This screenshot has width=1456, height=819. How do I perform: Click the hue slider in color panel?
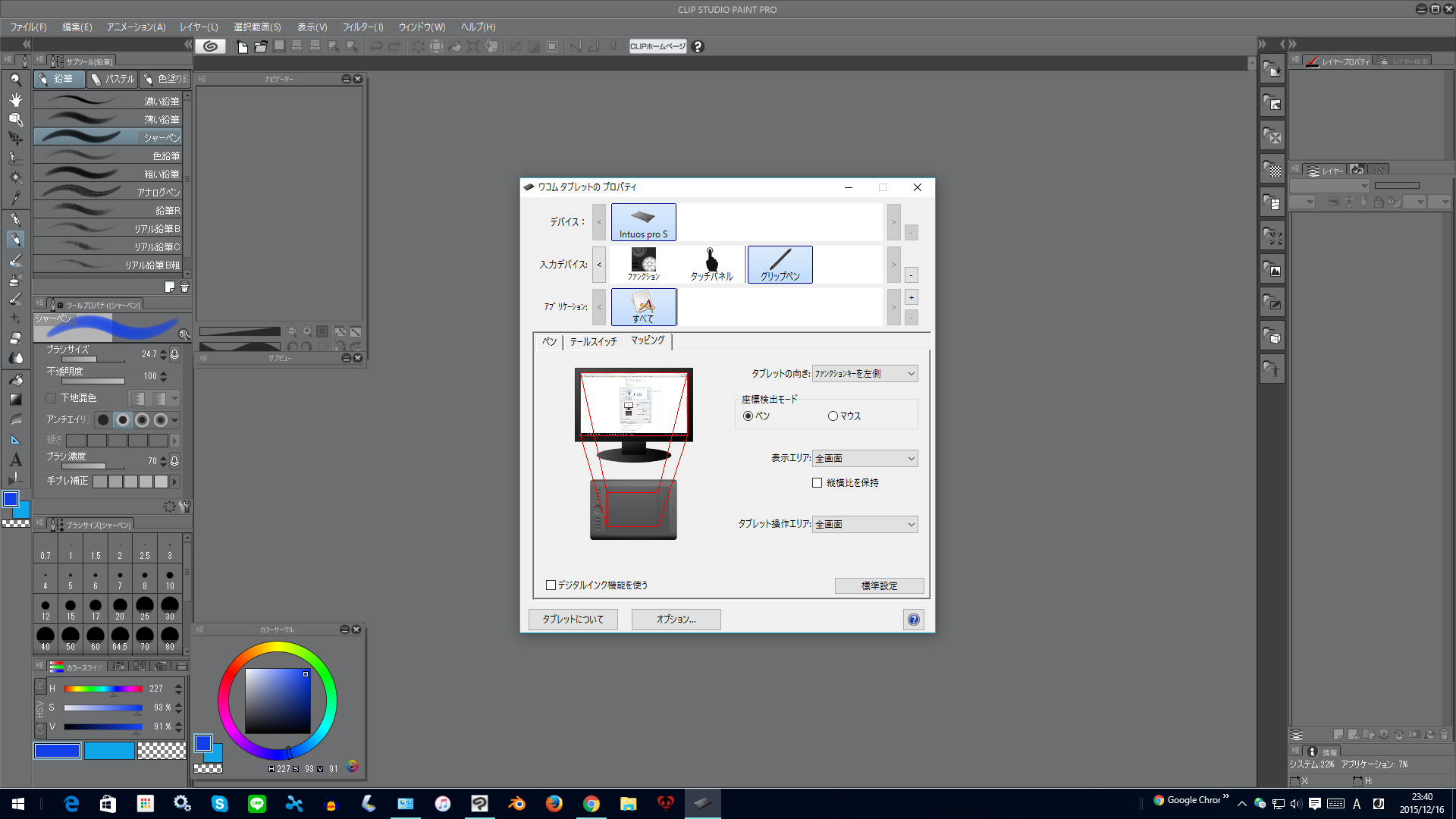coord(103,689)
